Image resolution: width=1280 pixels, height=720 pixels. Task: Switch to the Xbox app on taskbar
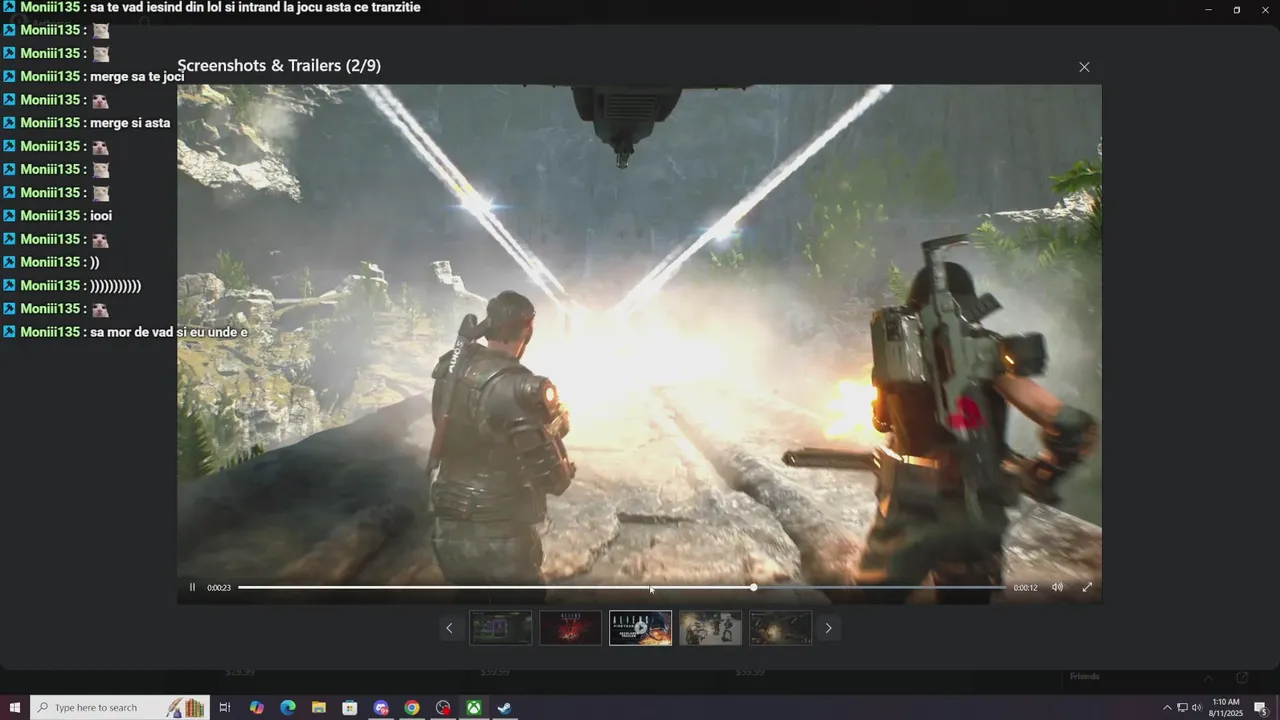coord(474,708)
